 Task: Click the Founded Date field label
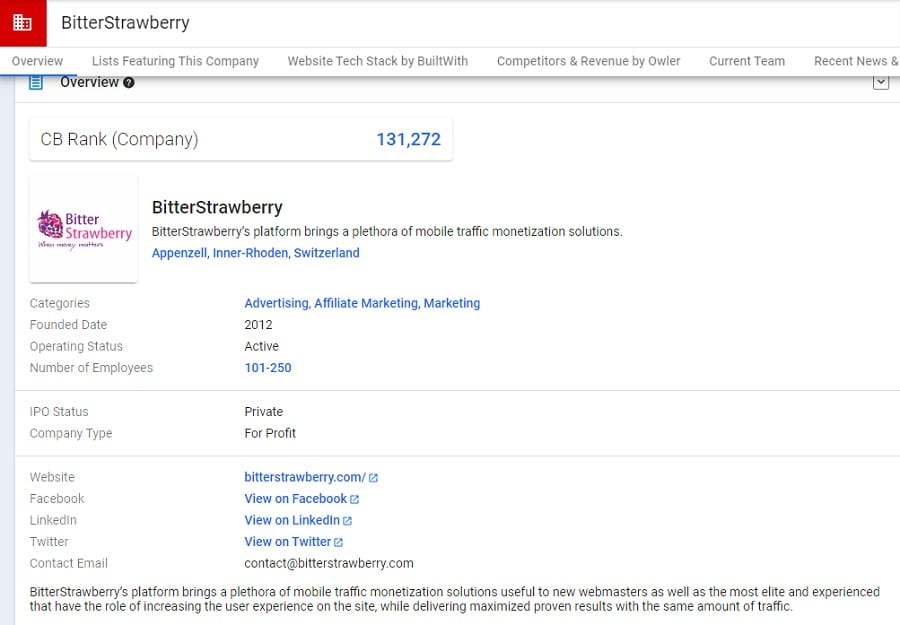pos(68,325)
